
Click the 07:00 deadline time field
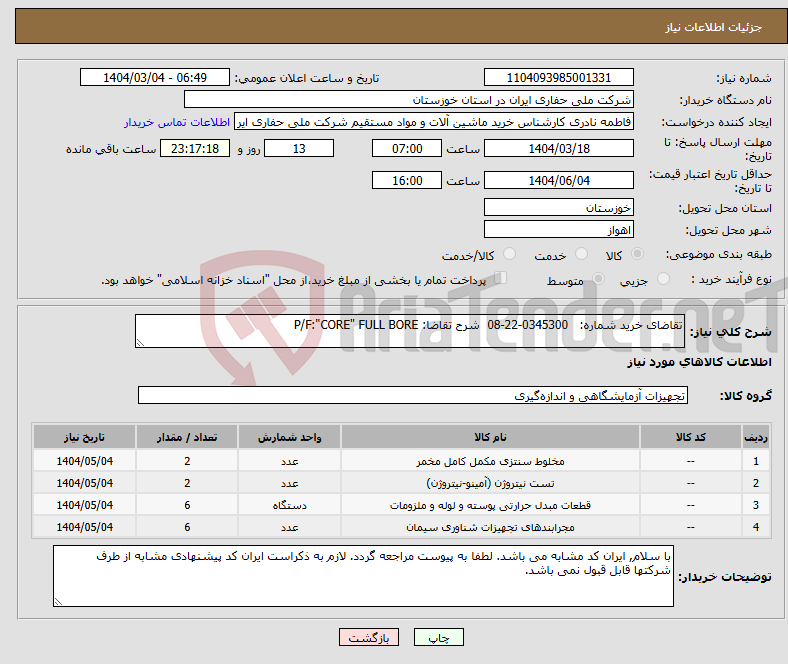coord(405,148)
